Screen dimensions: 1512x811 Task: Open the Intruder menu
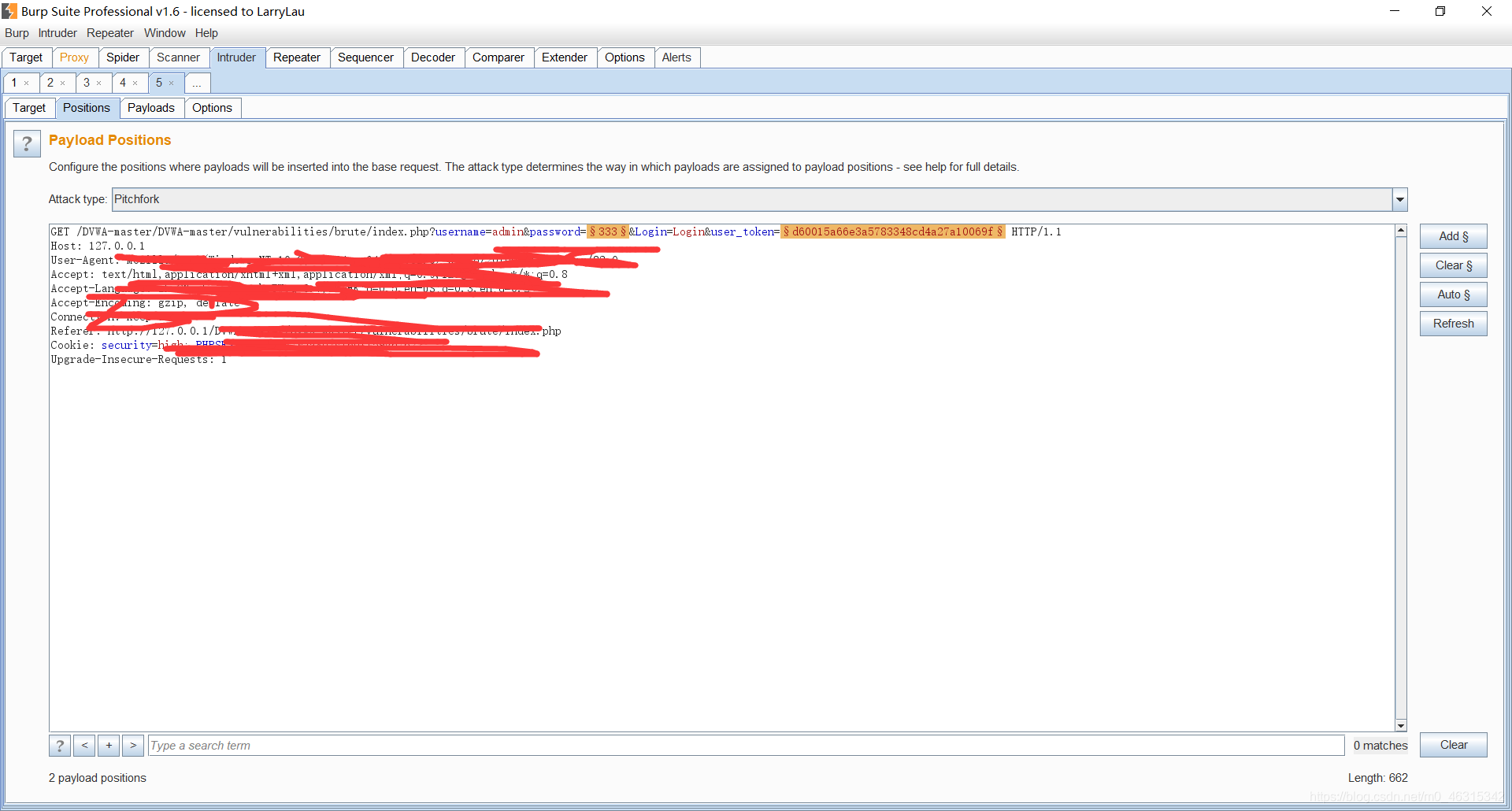point(57,33)
